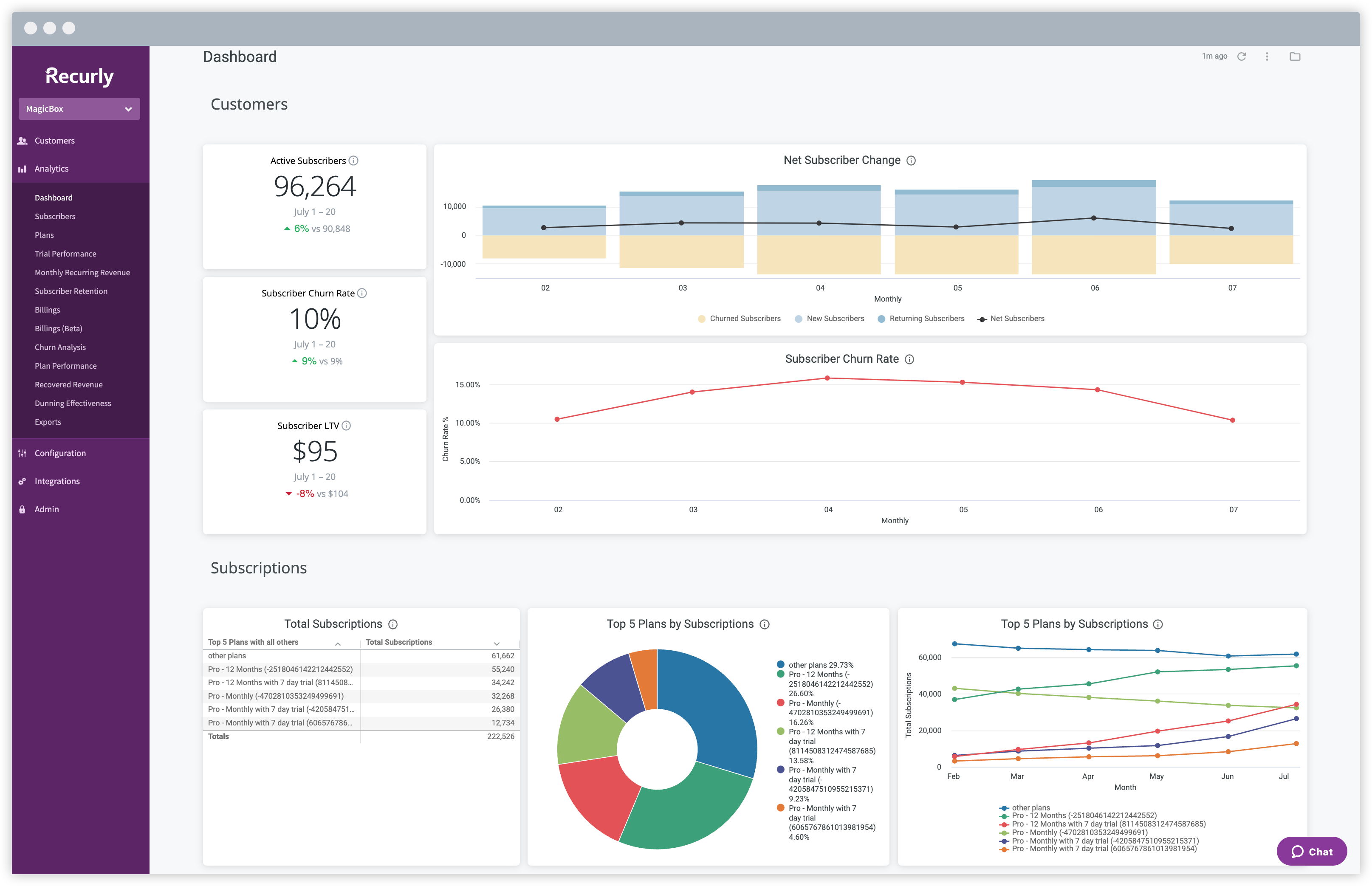Open the MagicBox site selector dropdown
This screenshot has height=886, width=1372.
(x=79, y=108)
